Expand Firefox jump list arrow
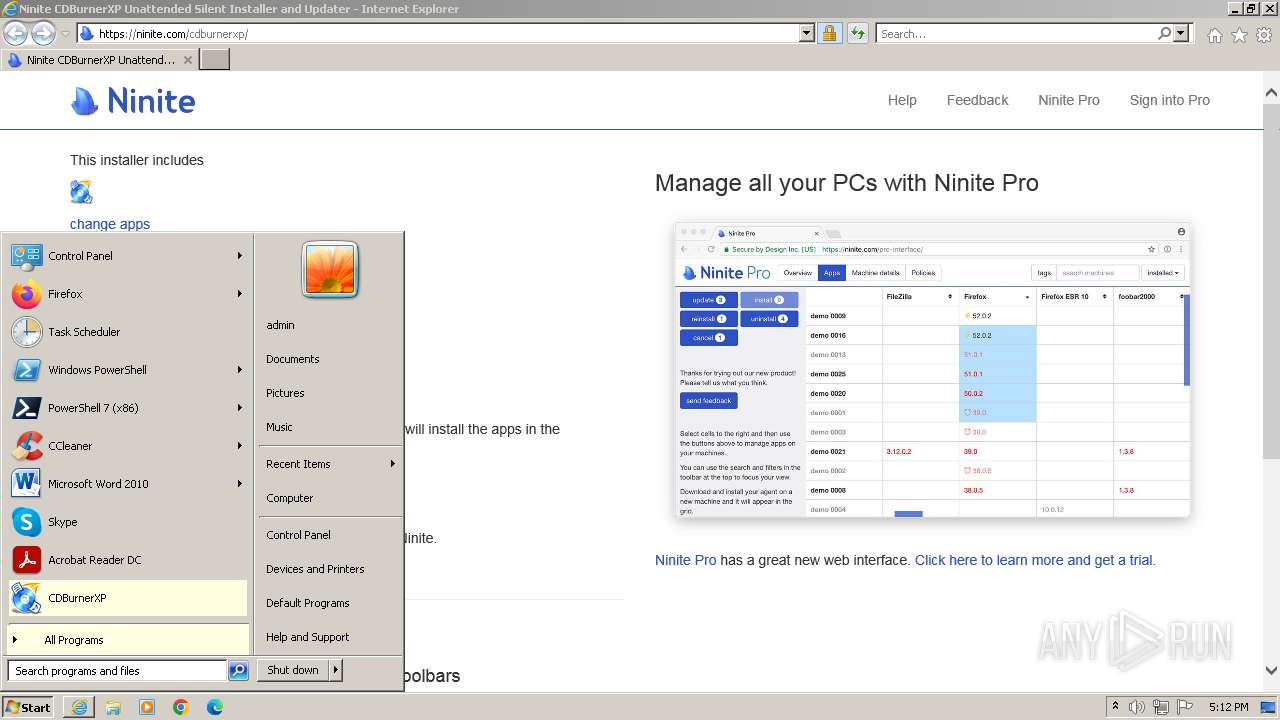The width and height of the screenshot is (1280, 720). click(x=240, y=294)
